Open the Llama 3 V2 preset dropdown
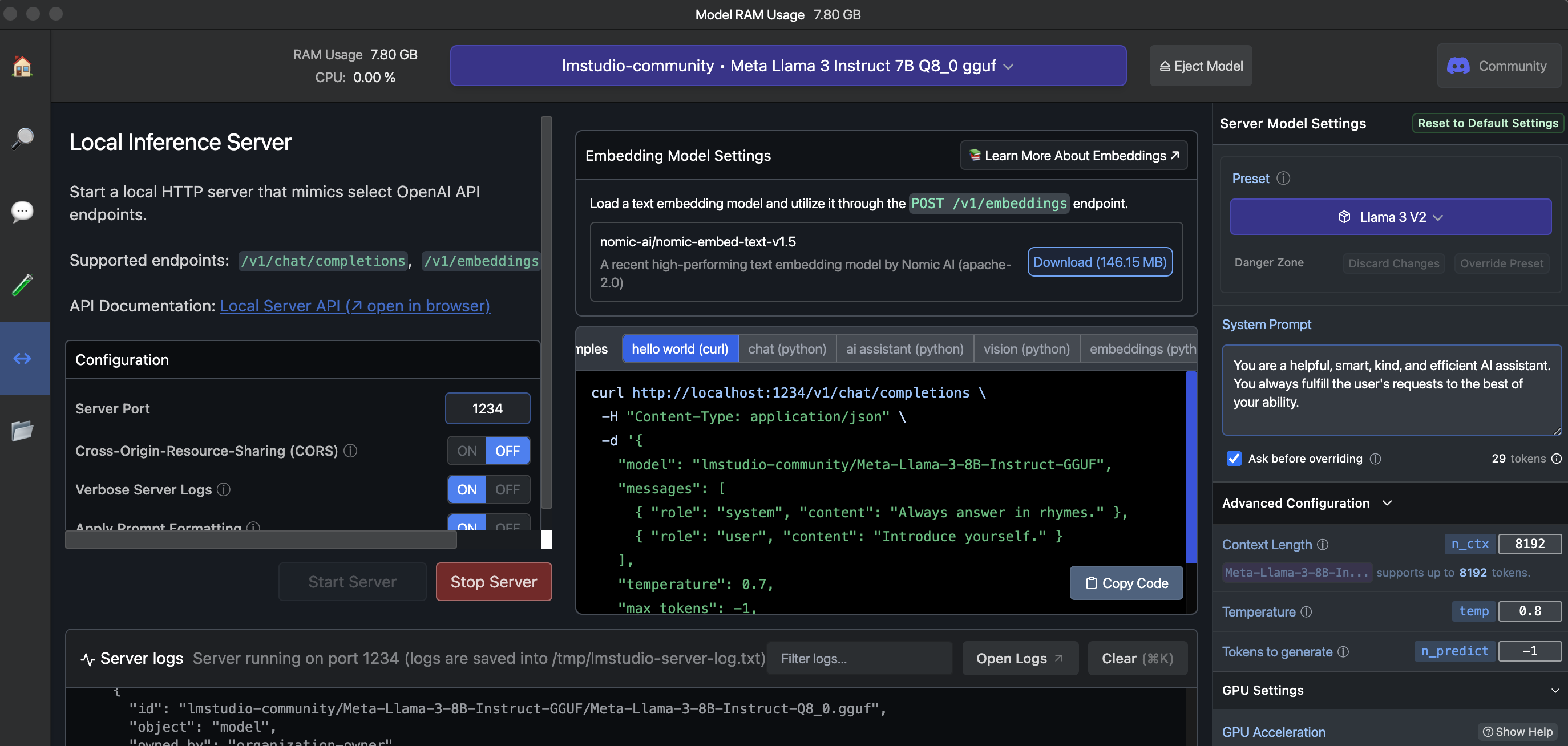1568x746 pixels. (x=1391, y=217)
